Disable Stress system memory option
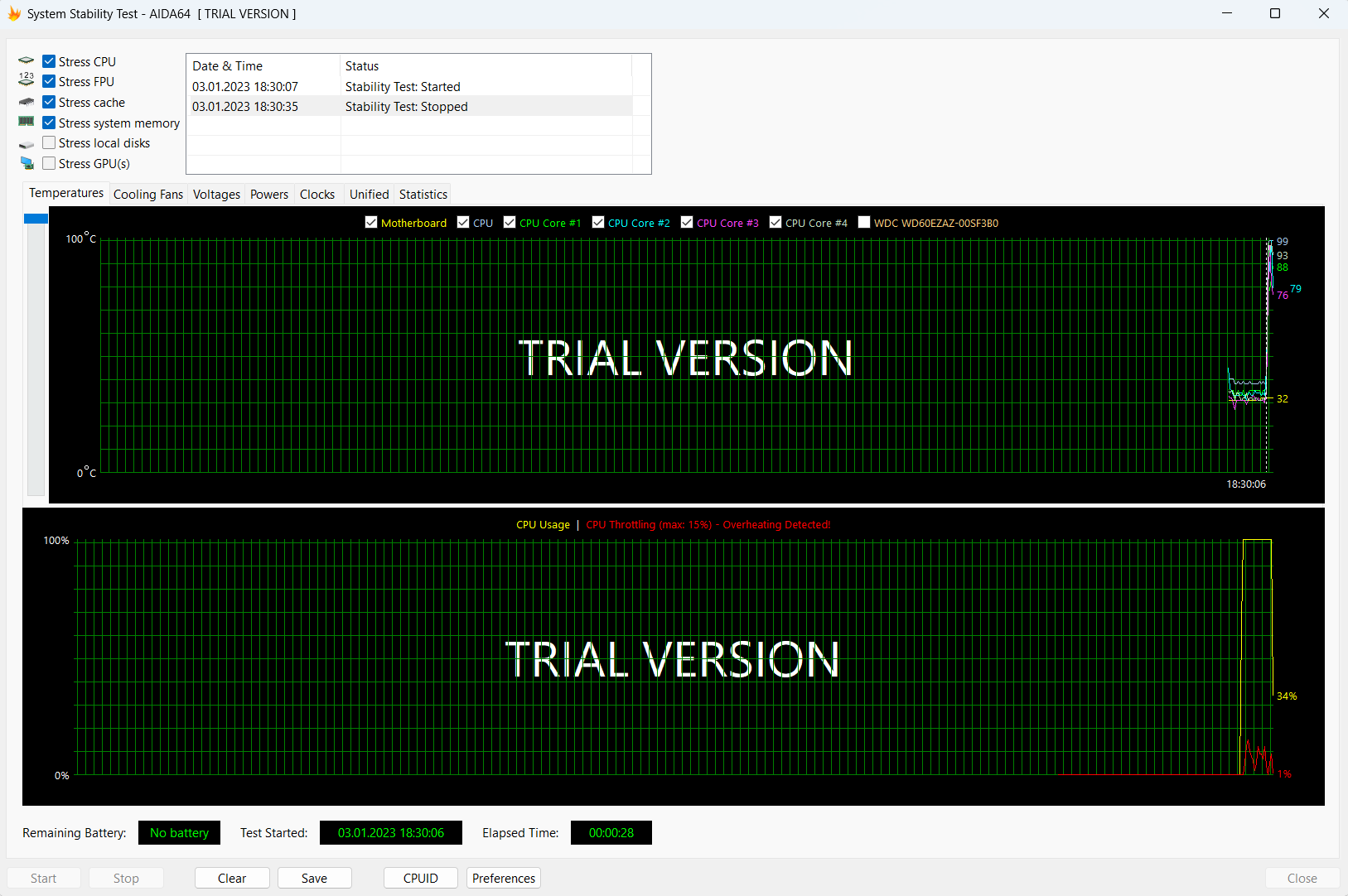The image size is (1348, 896). pos(49,123)
